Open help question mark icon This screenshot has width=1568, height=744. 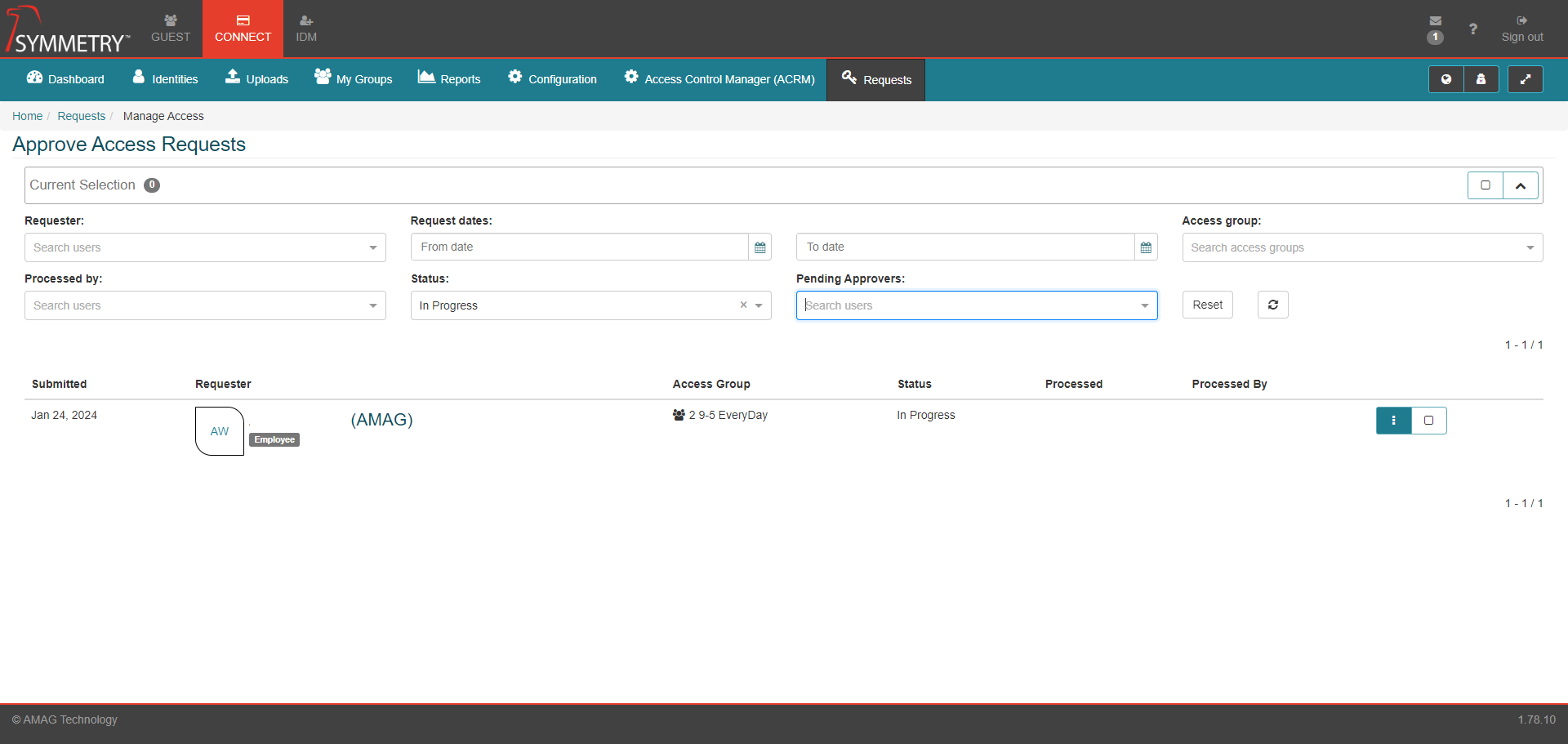(x=1472, y=29)
